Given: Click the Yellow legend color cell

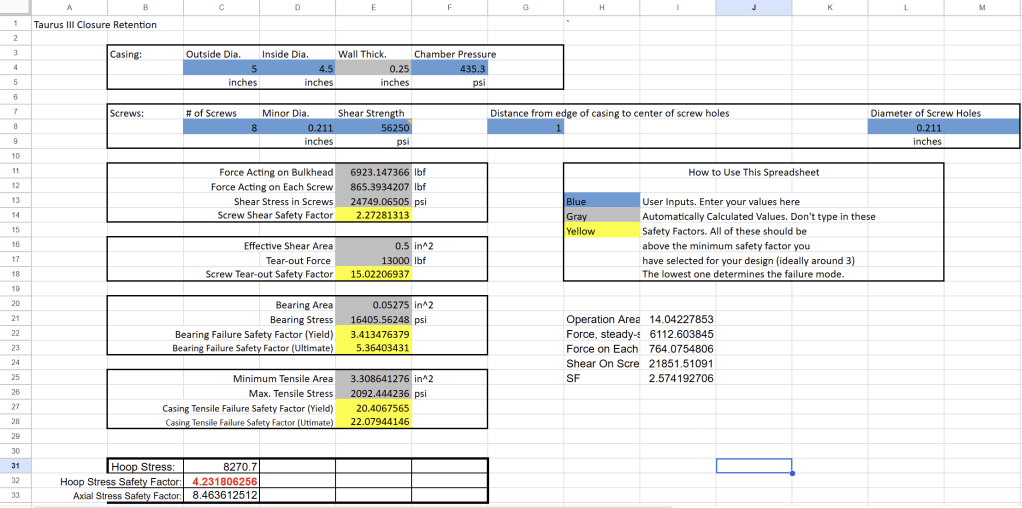Looking at the screenshot, I should point(601,231).
